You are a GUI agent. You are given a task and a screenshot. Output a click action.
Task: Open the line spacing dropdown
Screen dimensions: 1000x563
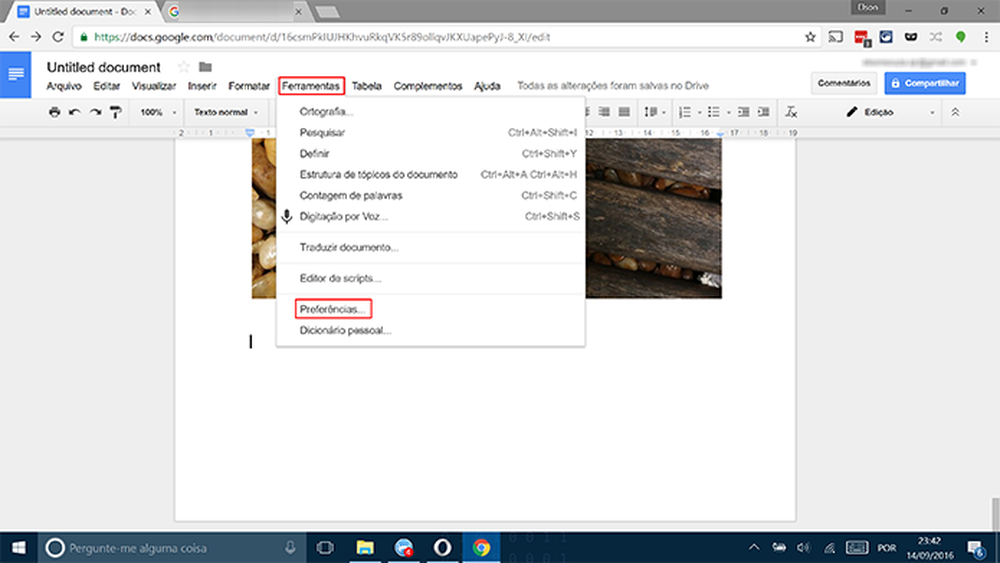(654, 112)
